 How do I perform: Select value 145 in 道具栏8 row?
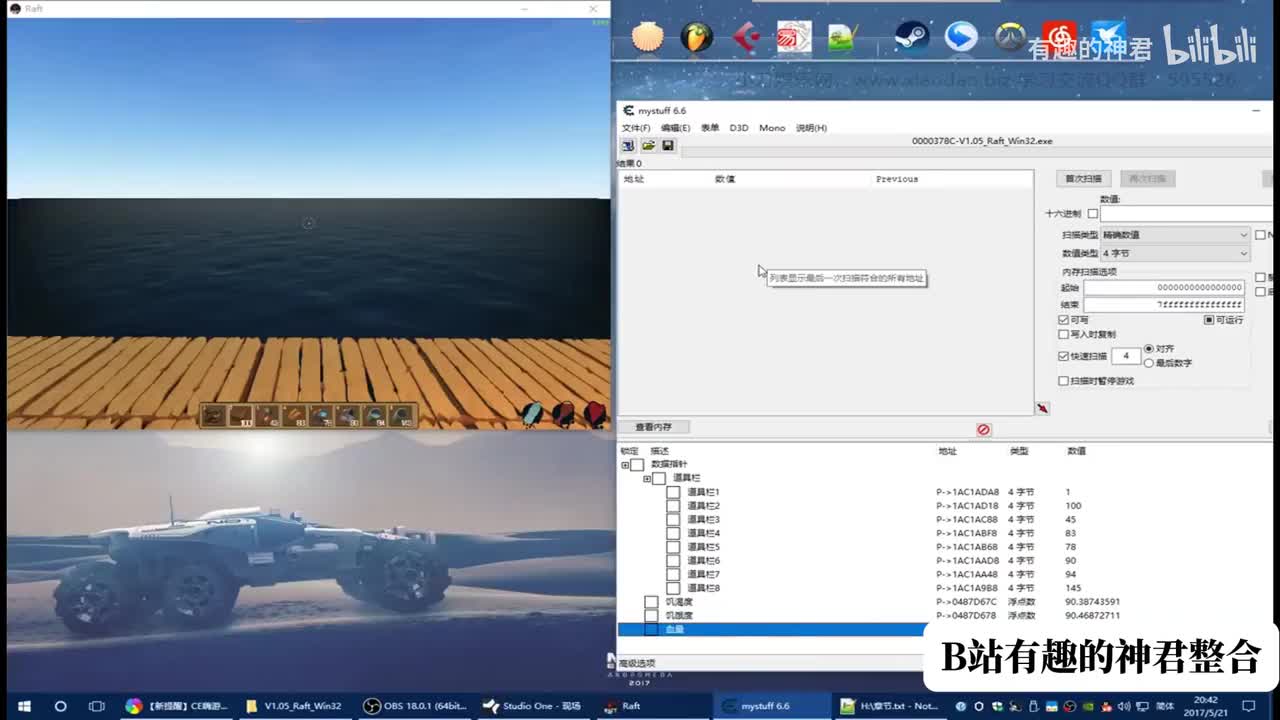(1074, 588)
